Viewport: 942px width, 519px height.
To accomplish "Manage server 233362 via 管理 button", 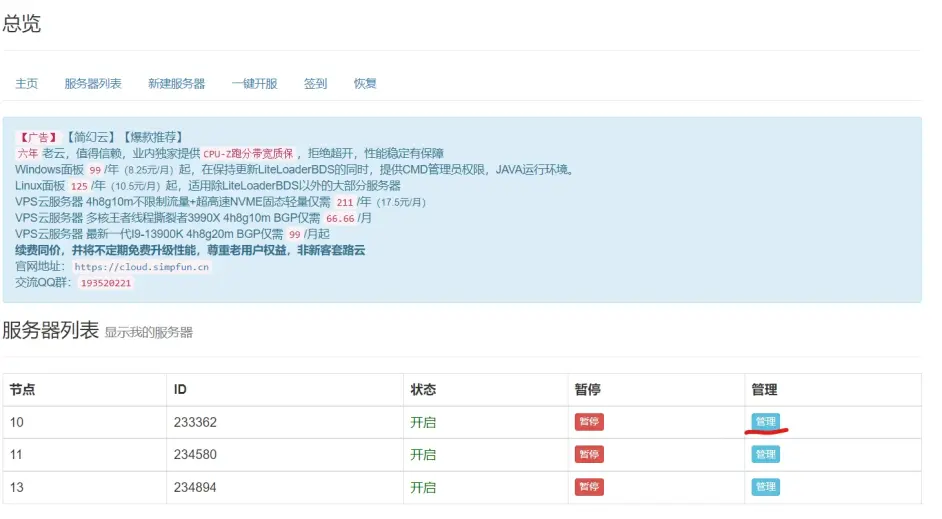I will (x=765, y=422).
